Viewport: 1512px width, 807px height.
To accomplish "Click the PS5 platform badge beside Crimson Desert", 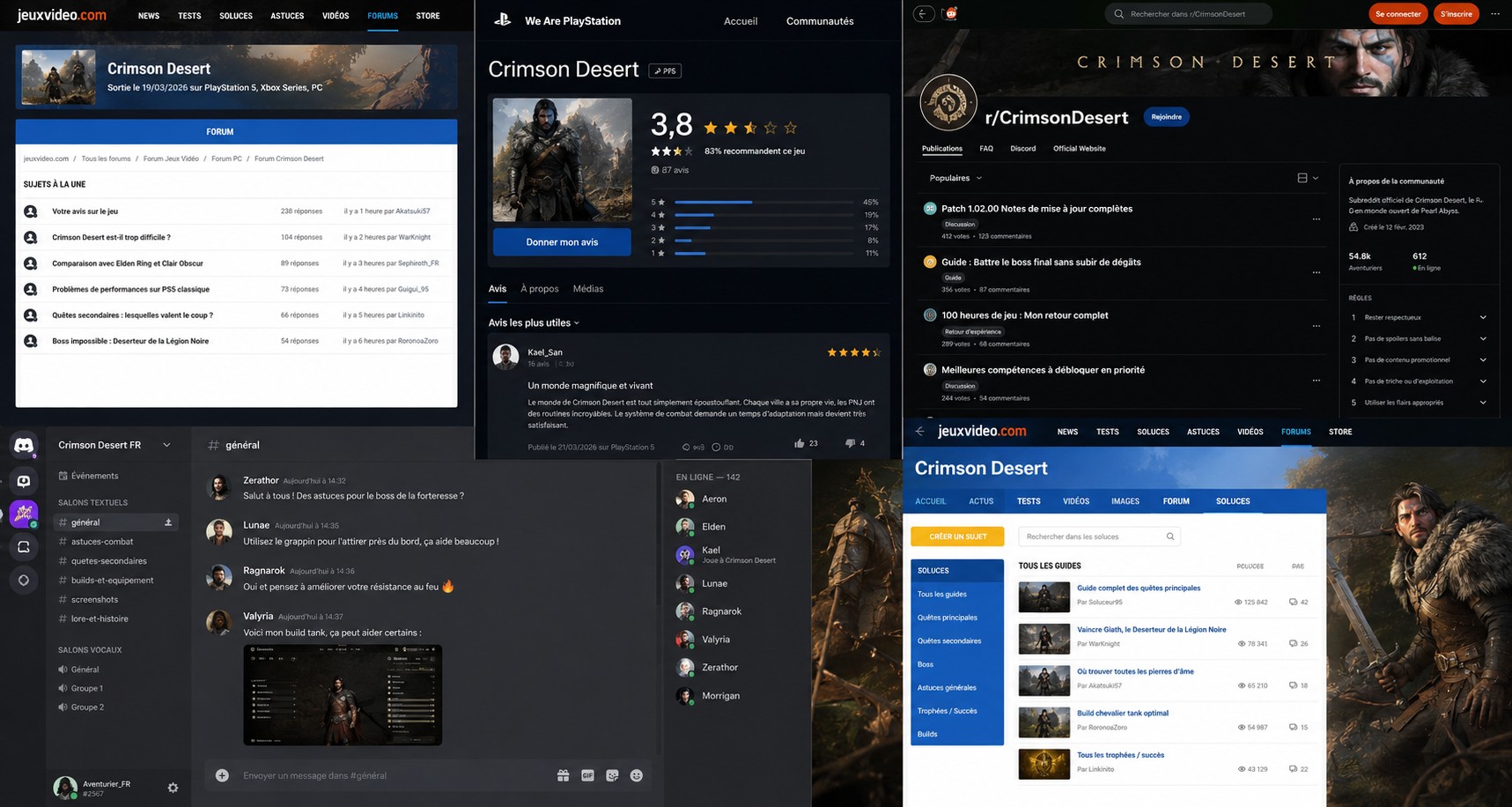I will pos(665,70).
